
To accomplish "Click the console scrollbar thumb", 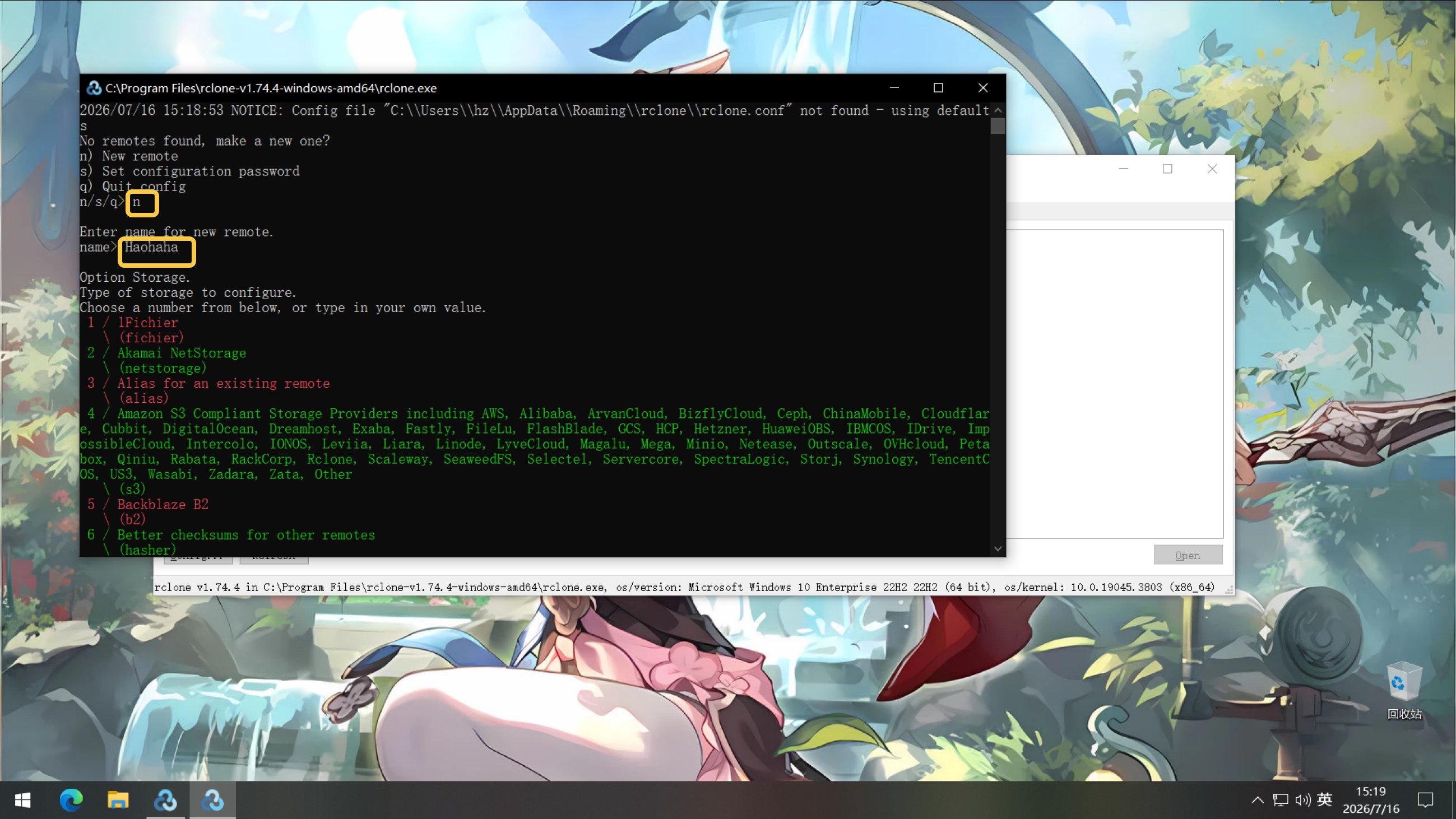I will (998, 126).
